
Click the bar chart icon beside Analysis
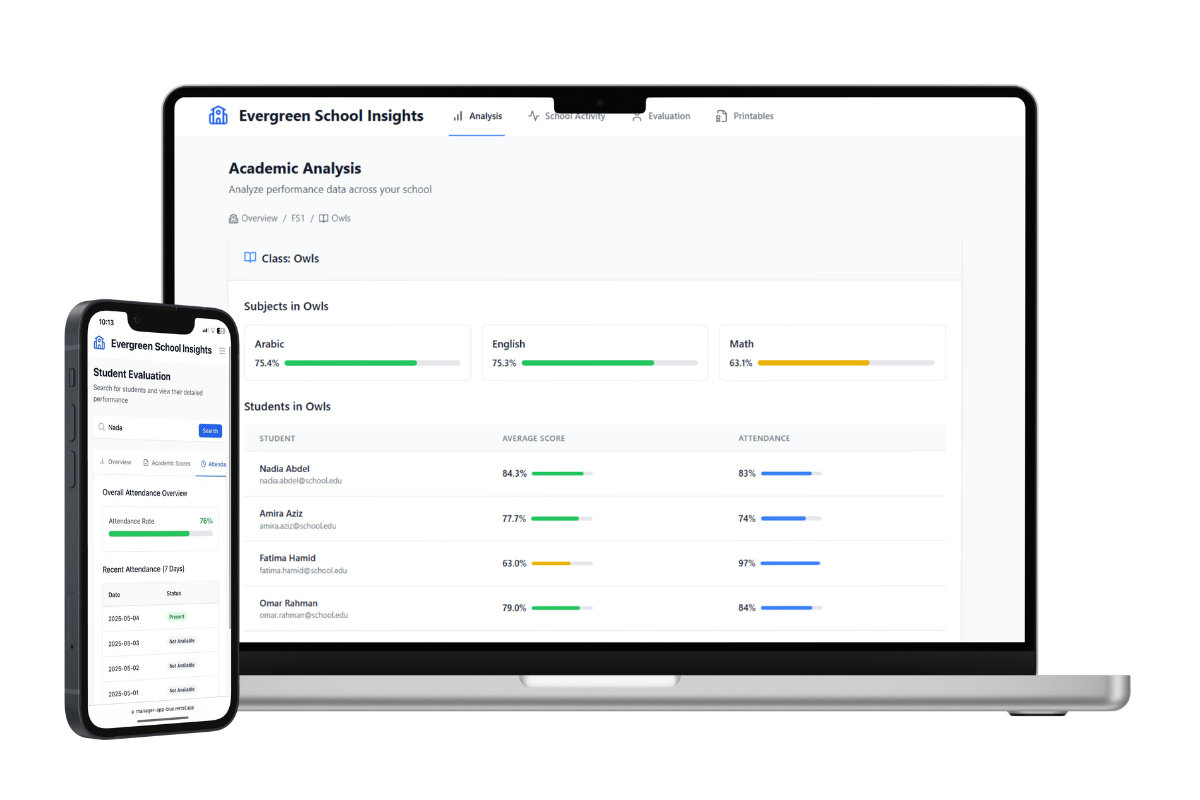[x=458, y=116]
